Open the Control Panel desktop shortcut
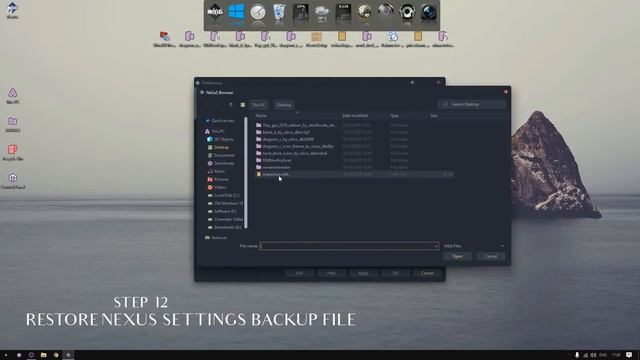This screenshot has width=640, height=360. coord(13,181)
